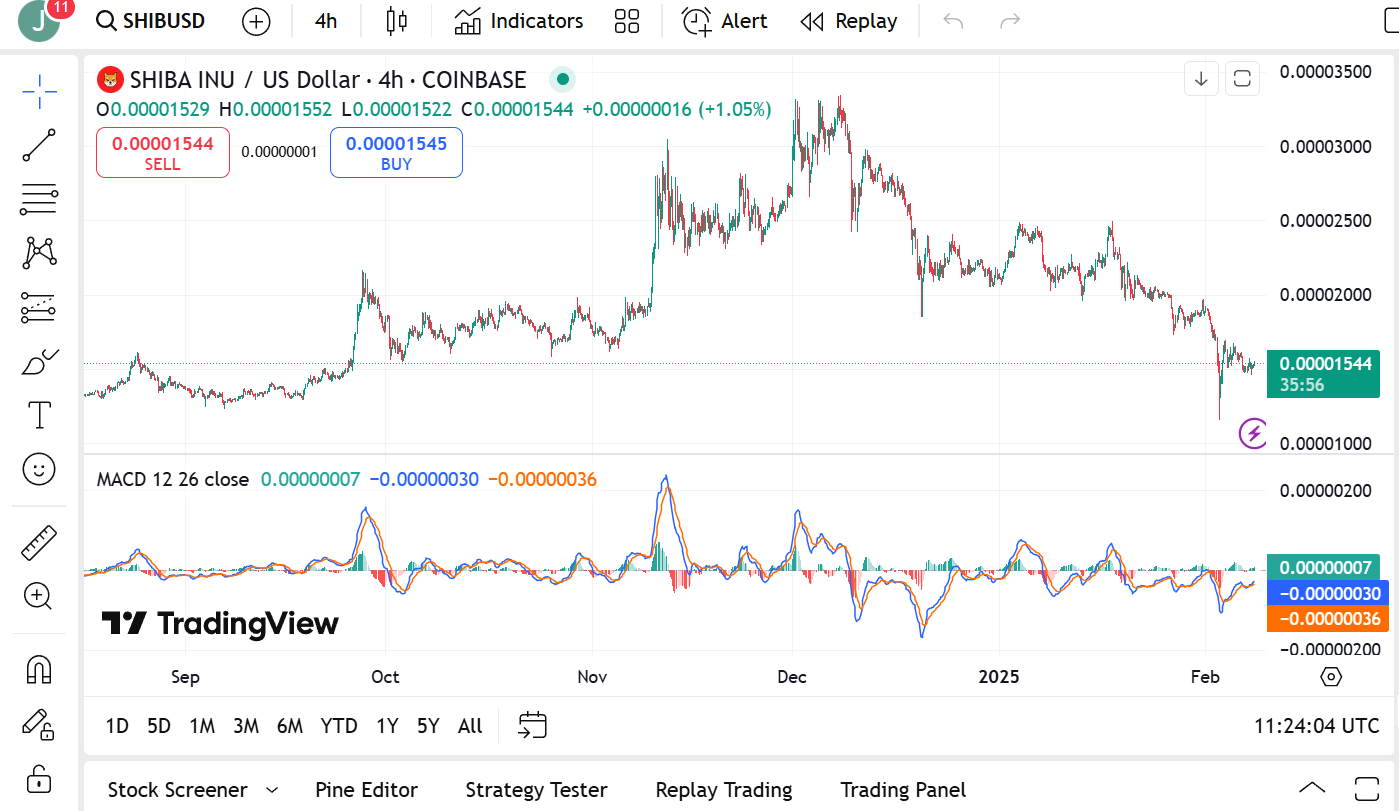Open the Pine Editor tab

coord(366,790)
